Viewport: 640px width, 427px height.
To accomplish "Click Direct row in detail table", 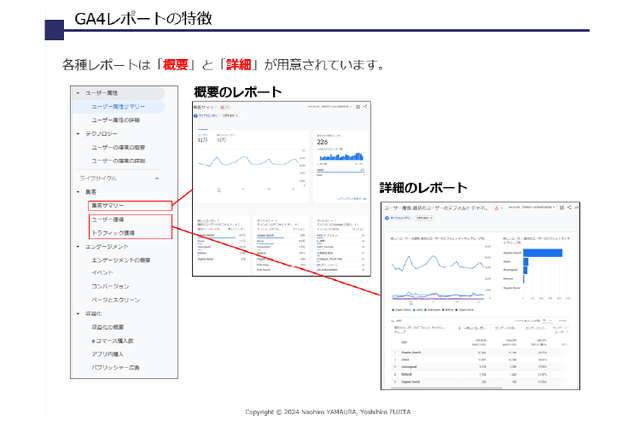I will (480, 360).
